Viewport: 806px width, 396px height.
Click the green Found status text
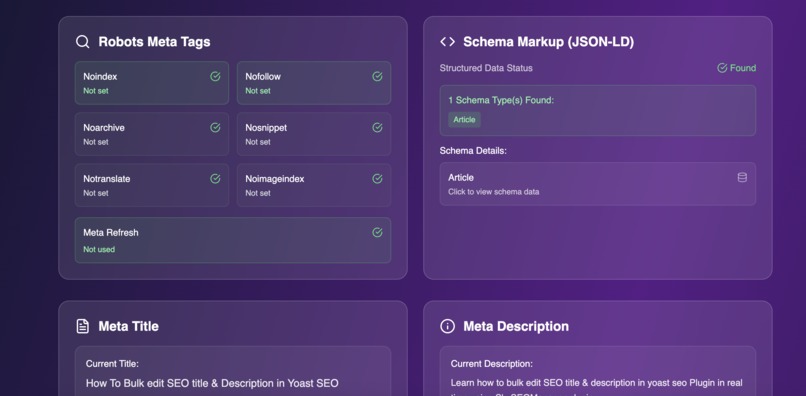pyautogui.click(x=743, y=68)
